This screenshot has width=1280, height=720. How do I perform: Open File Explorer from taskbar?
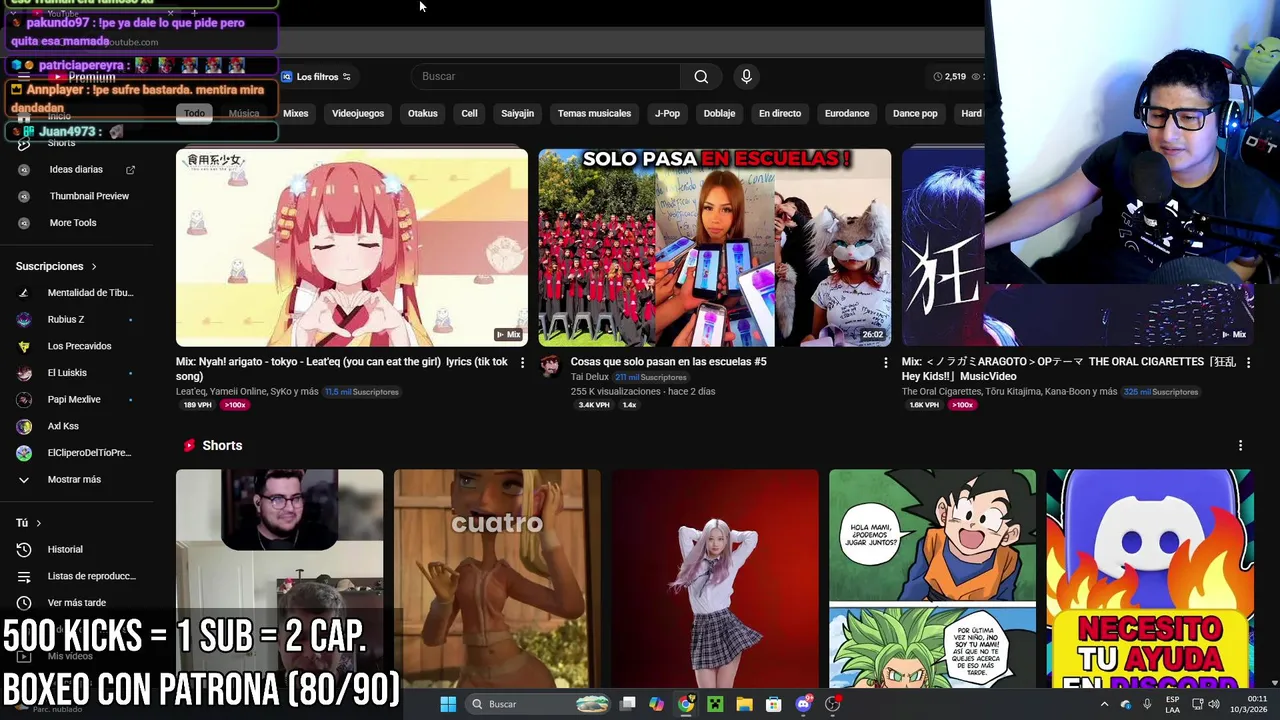click(744, 704)
